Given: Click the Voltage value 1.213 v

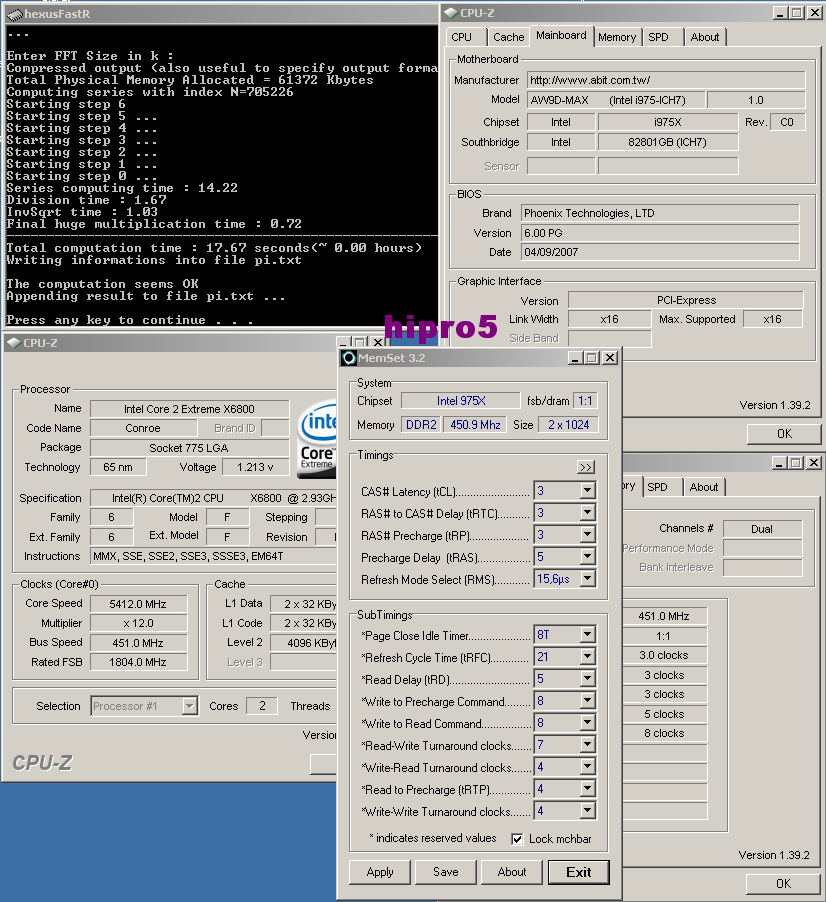Looking at the screenshot, I should 255,467.
